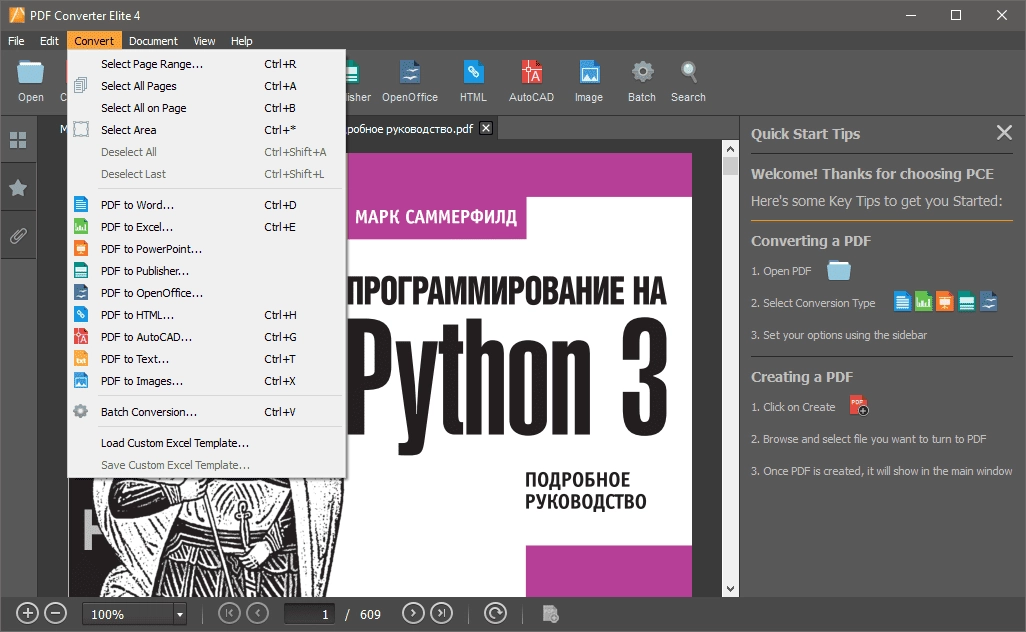The image size is (1026, 632).
Task: Click the current page number field
Action: click(310, 614)
